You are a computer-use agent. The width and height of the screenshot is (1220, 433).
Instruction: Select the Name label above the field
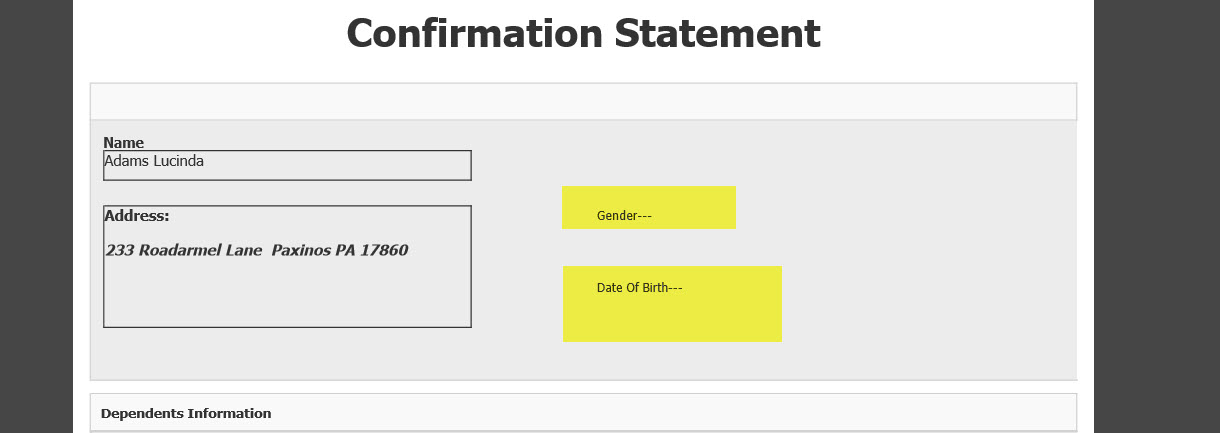(124, 143)
